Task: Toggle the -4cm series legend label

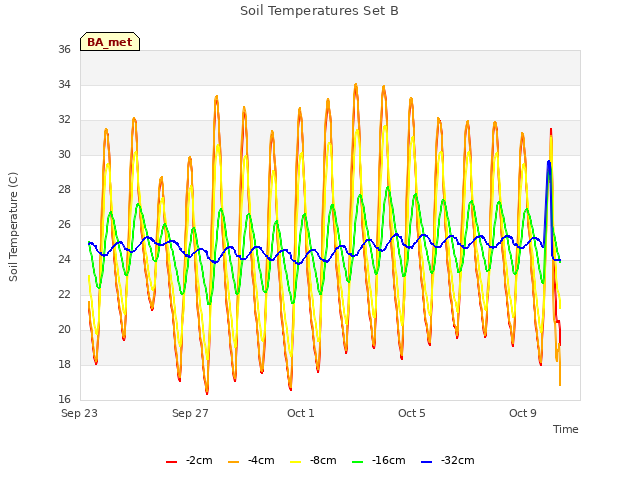Action: coord(261,461)
